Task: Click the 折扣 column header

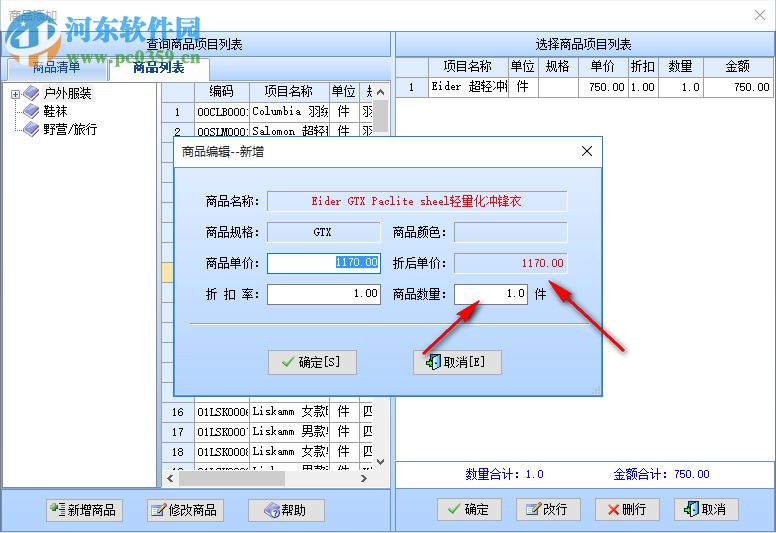Action: coord(643,67)
